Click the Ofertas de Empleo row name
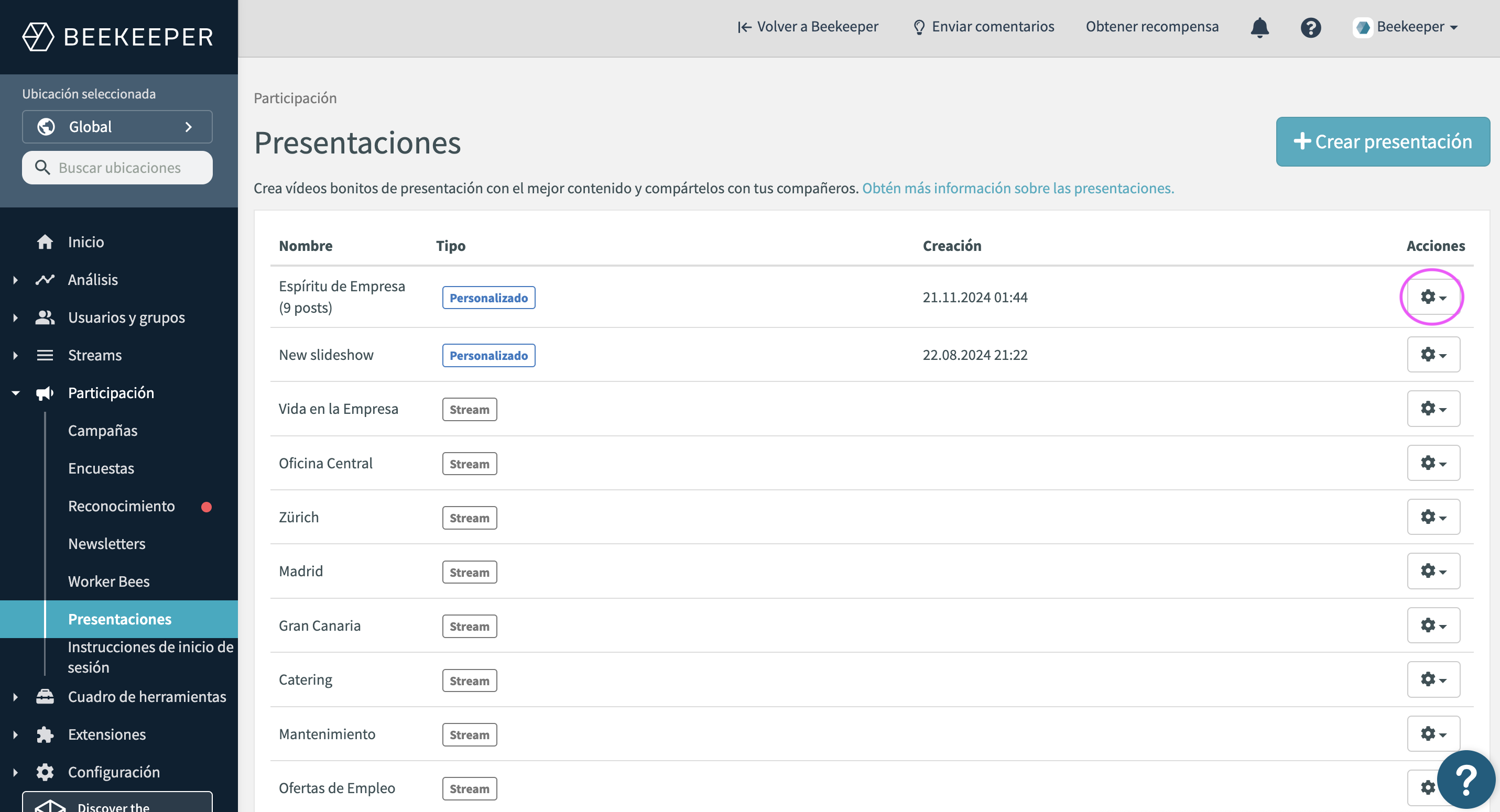1500x812 pixels. pyautogui.click(x=336, y=788)
